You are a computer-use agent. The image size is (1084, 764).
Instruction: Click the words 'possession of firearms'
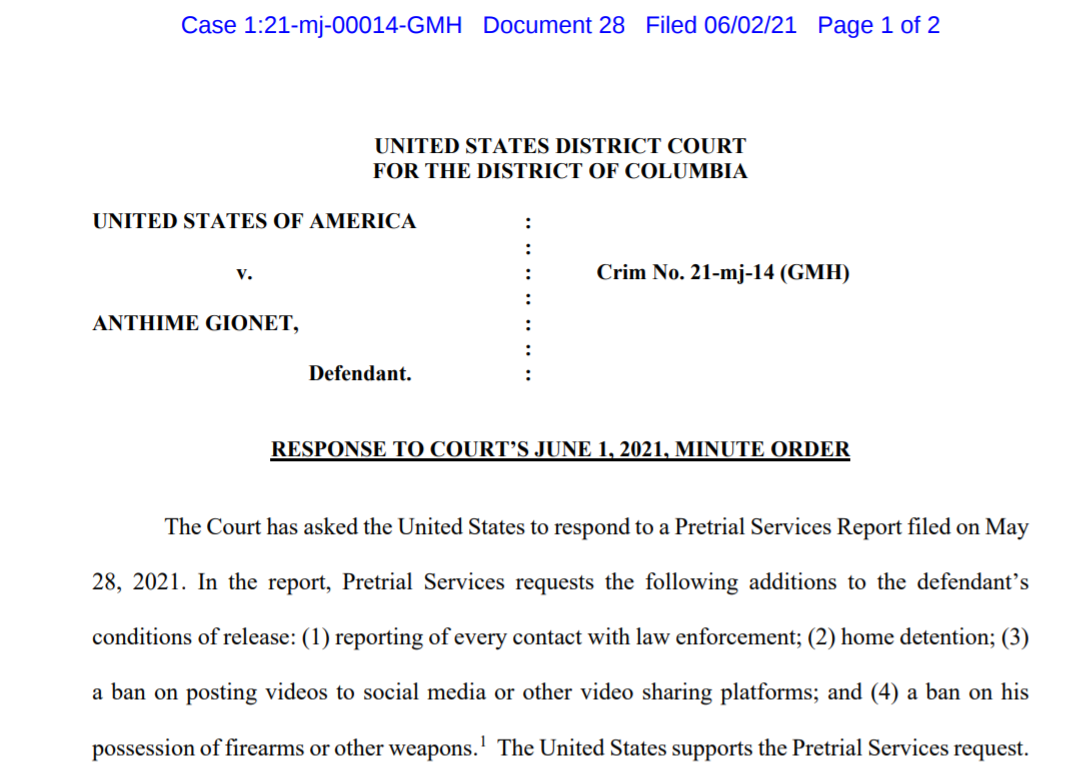coord(198,748)
